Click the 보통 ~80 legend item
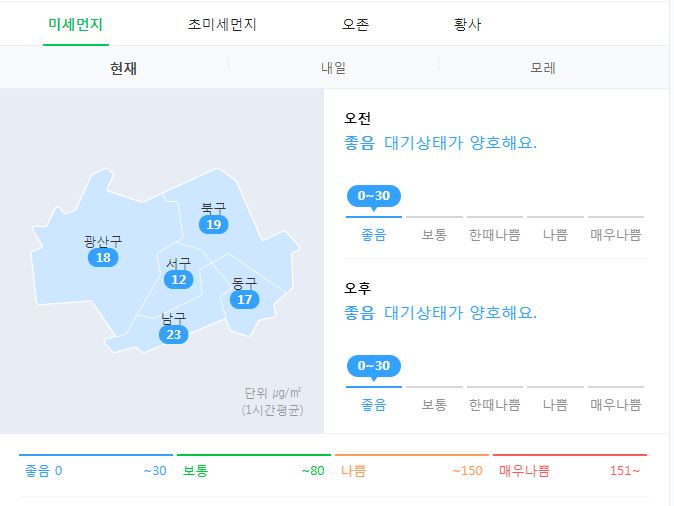674x506 pixels. pyautogui.click(x=254, y=467)
